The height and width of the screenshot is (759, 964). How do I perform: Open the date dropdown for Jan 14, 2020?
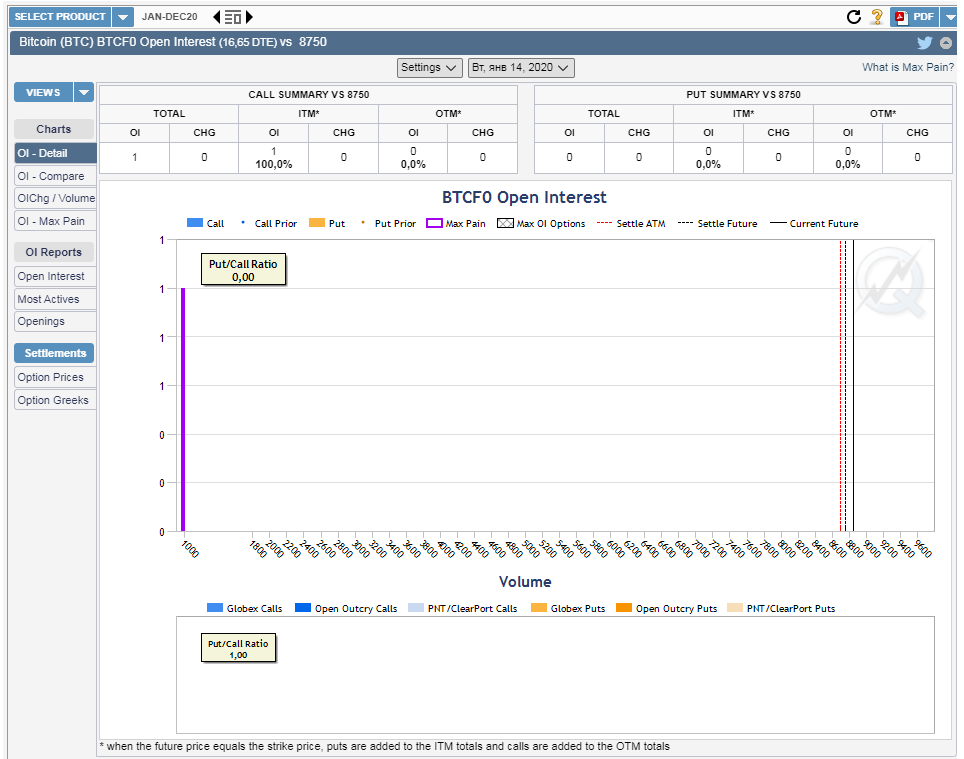point(521,68)
